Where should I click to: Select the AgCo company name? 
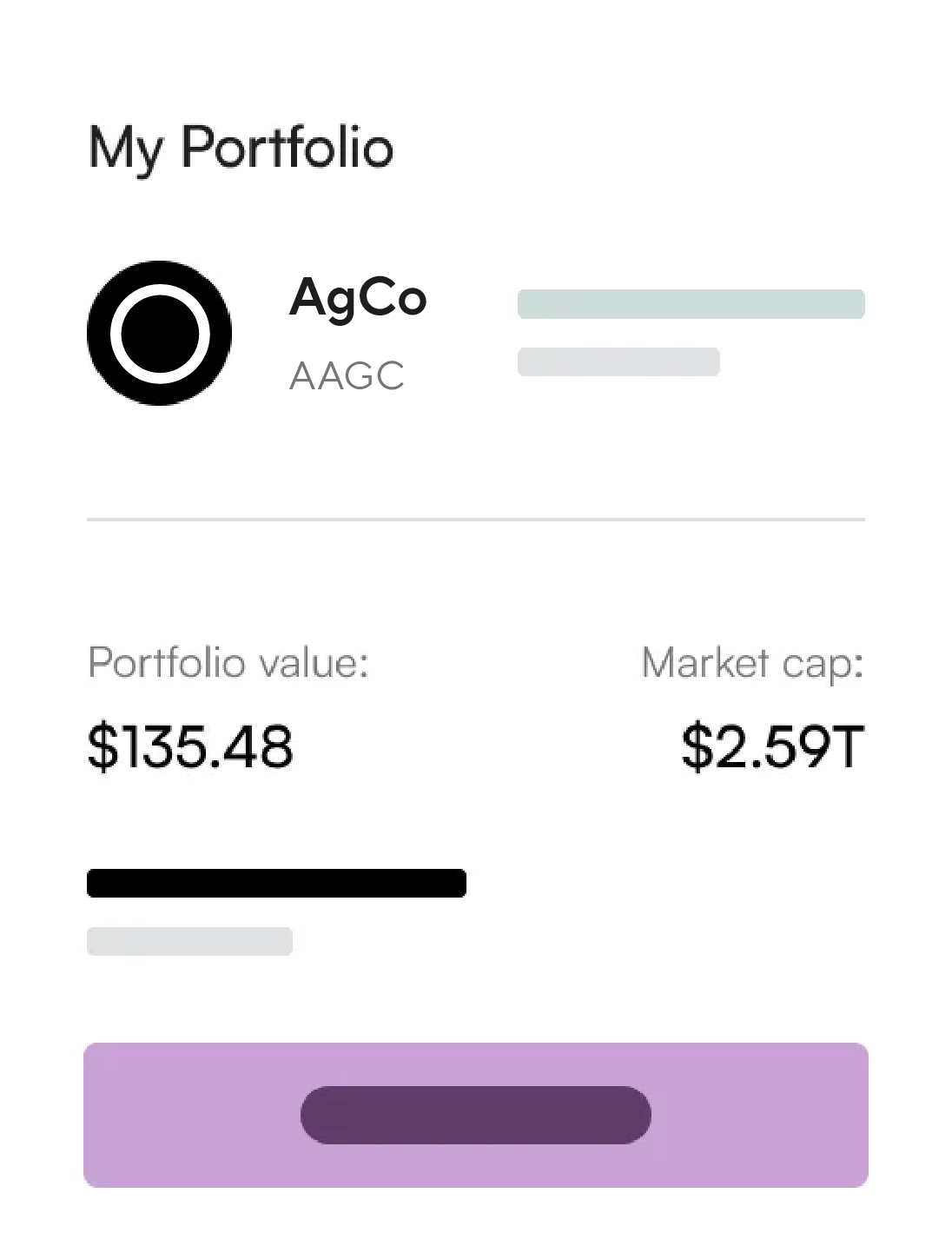[358, 300]
